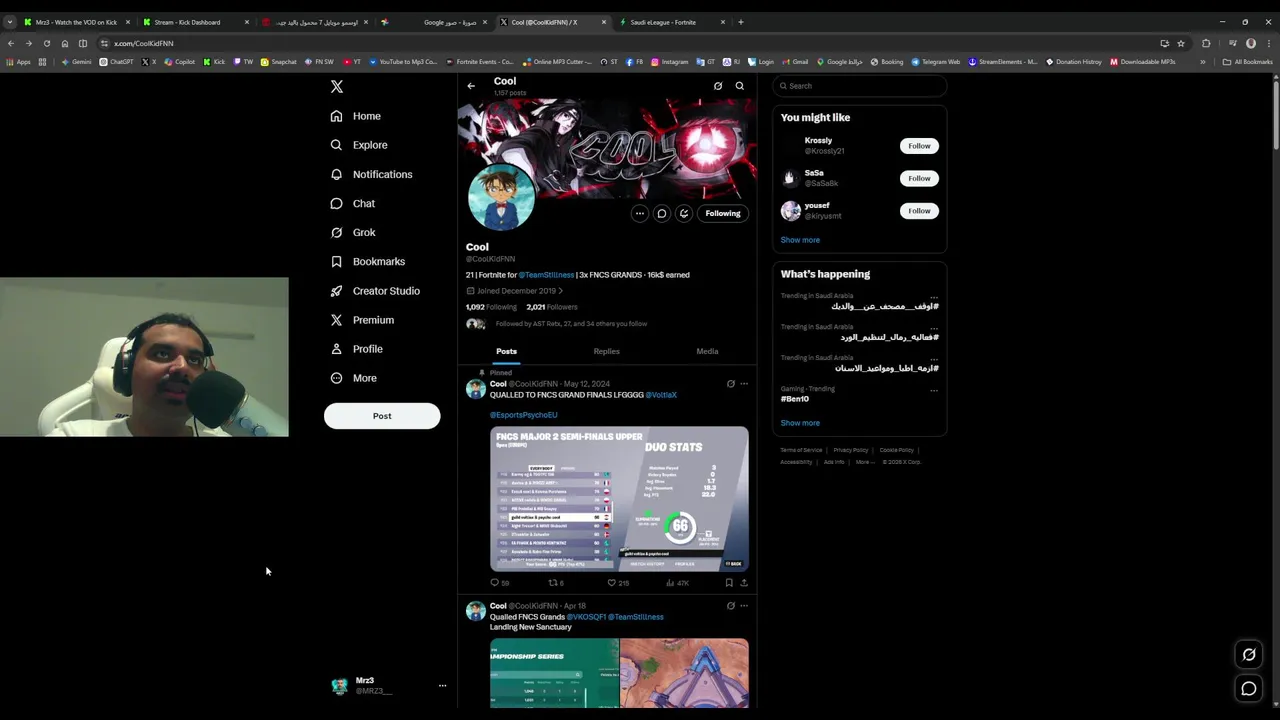Click the floating chat bubble button
1280x720 pixels.
coord(1249,688)
